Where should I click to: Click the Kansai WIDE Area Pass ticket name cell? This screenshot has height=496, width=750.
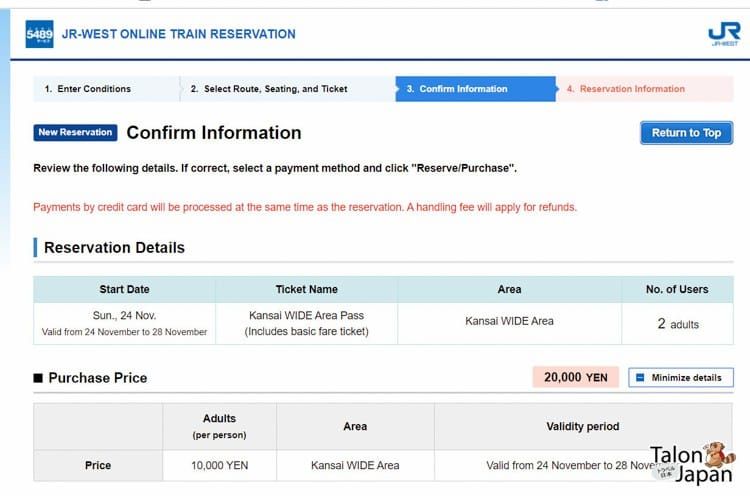[x=307, y=323]
